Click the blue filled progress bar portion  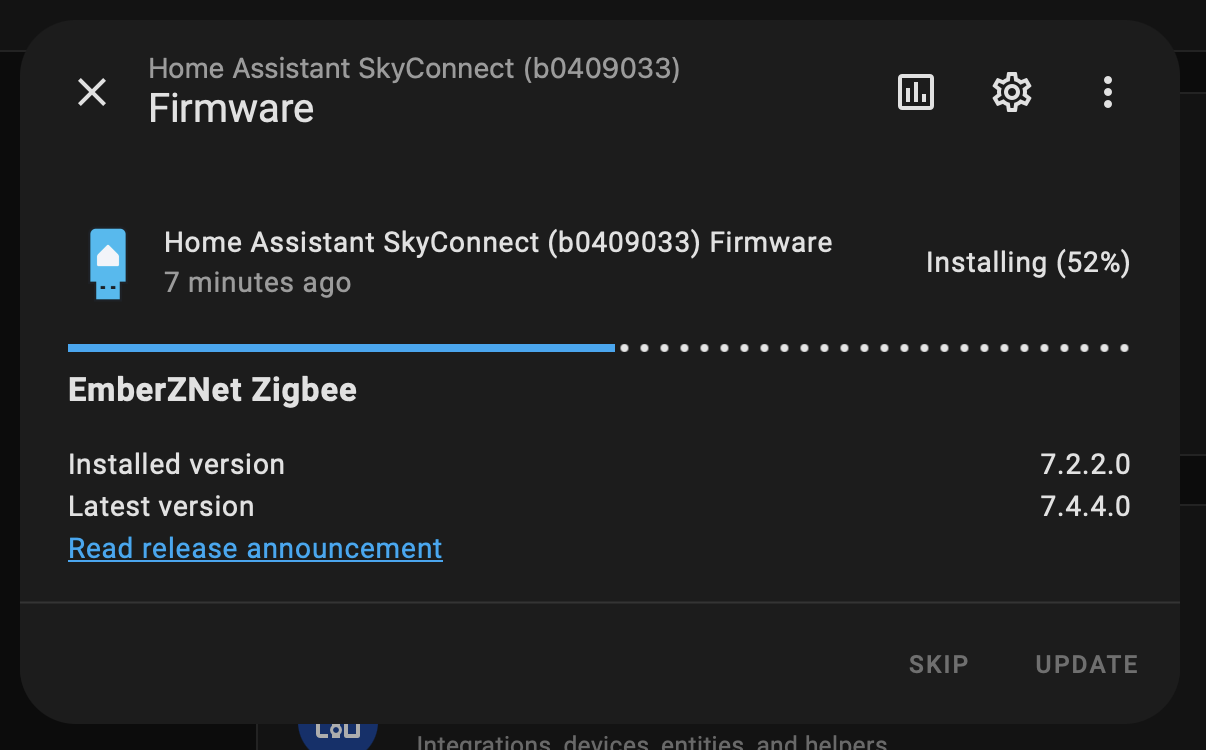(x=341, y=348)
